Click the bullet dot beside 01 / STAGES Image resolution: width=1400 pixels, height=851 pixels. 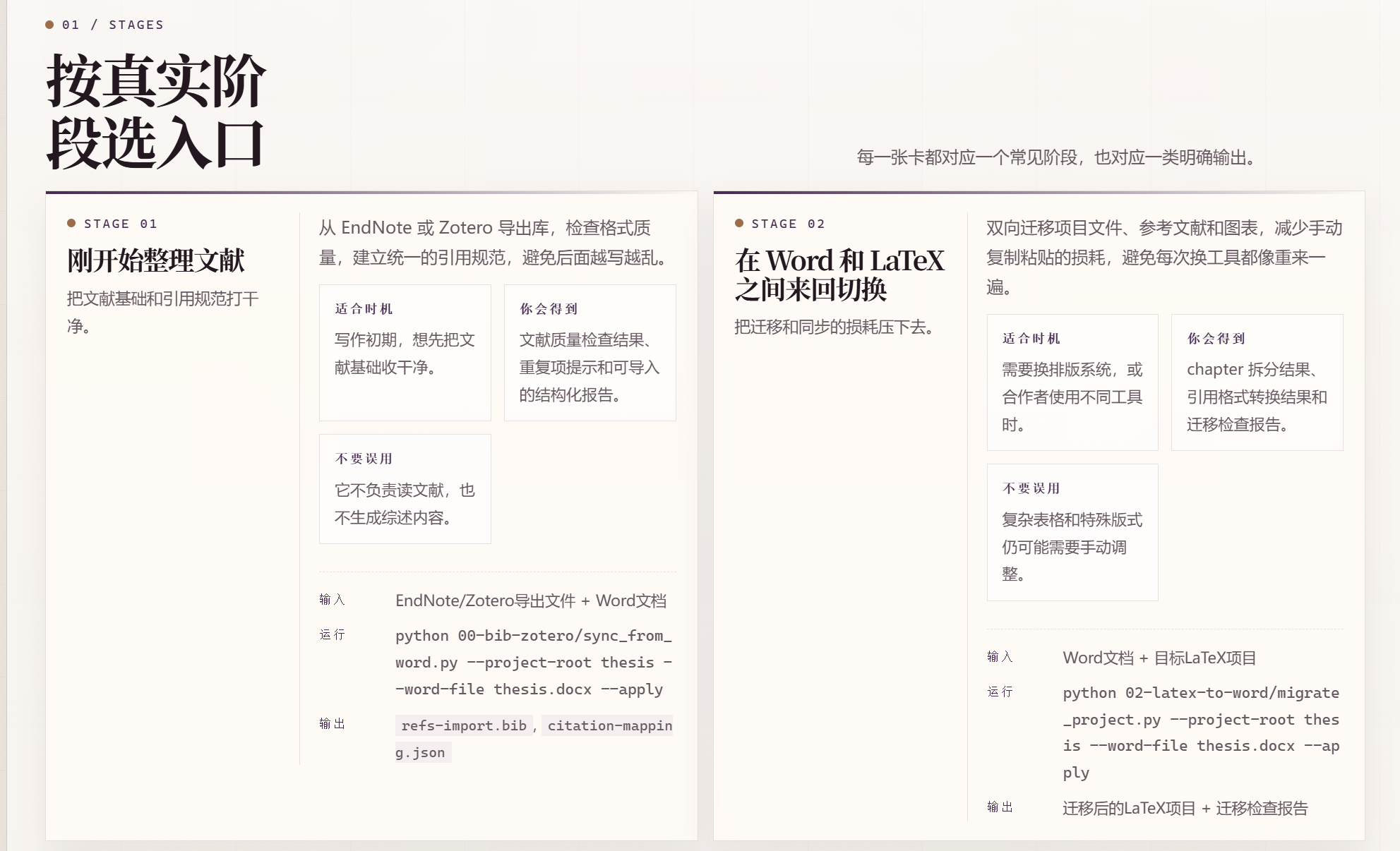[49, 25]
